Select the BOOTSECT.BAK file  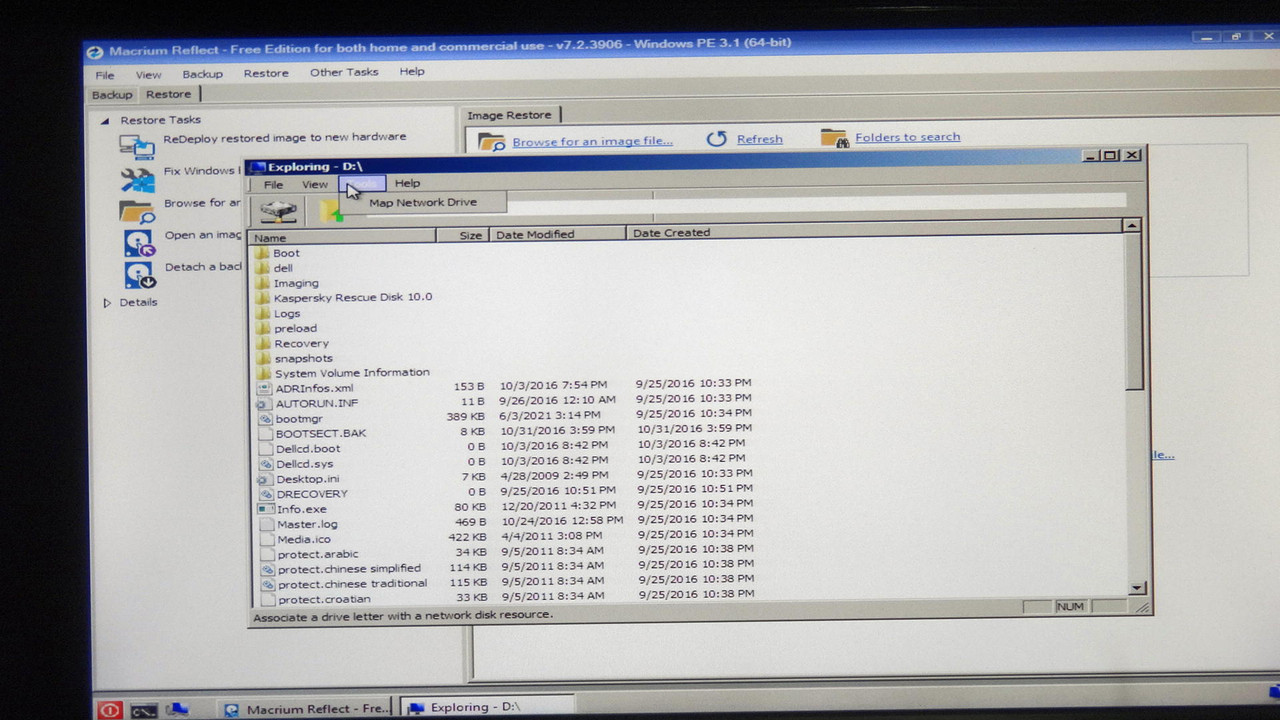tap(312, 433)
